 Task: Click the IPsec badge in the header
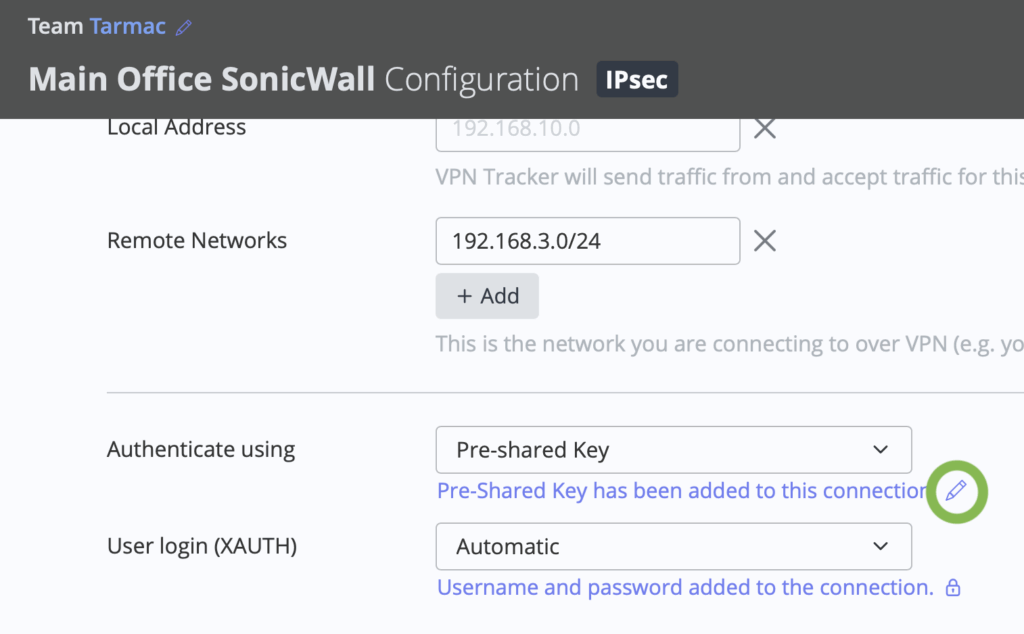point(637,80)
